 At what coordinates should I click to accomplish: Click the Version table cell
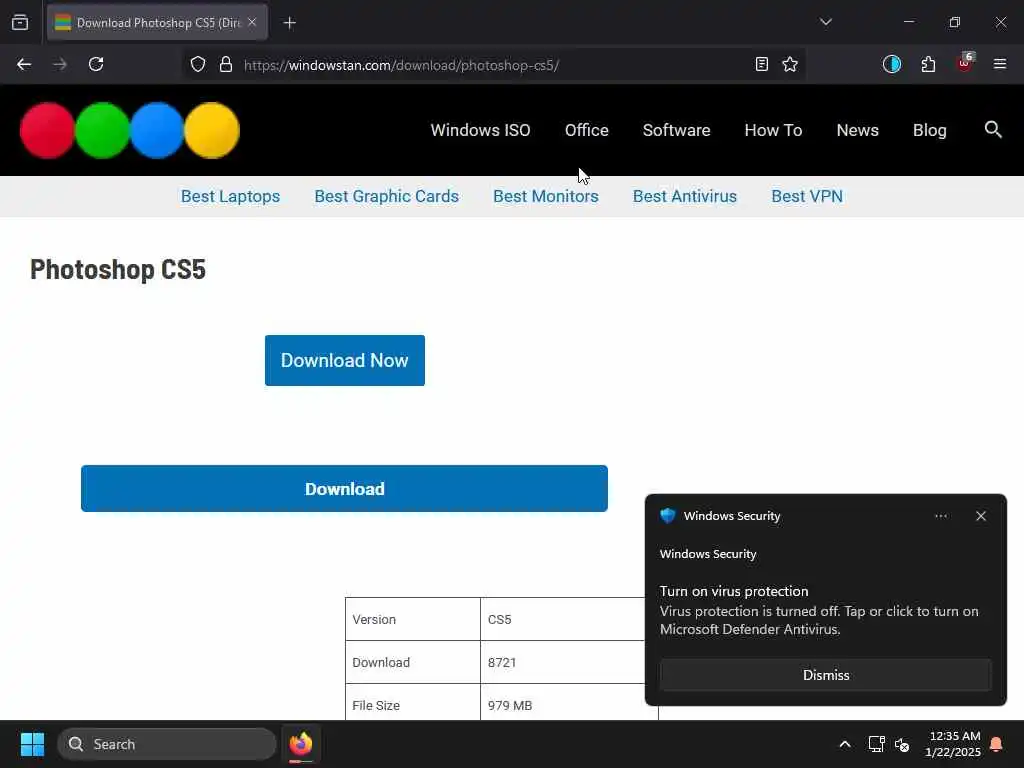(x=413, y=619)
